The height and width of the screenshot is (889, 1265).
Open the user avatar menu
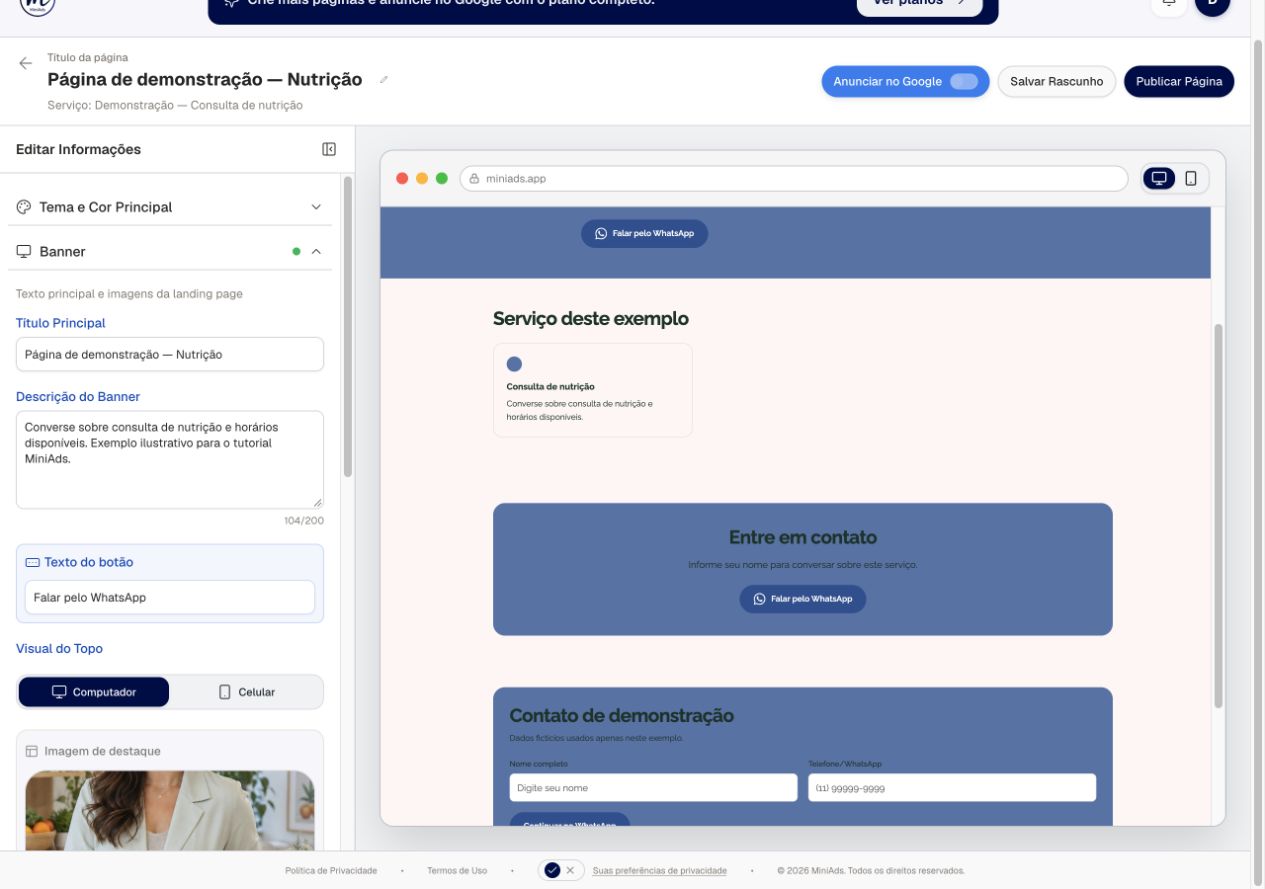pyautogui.click(x=1212, y=5)
